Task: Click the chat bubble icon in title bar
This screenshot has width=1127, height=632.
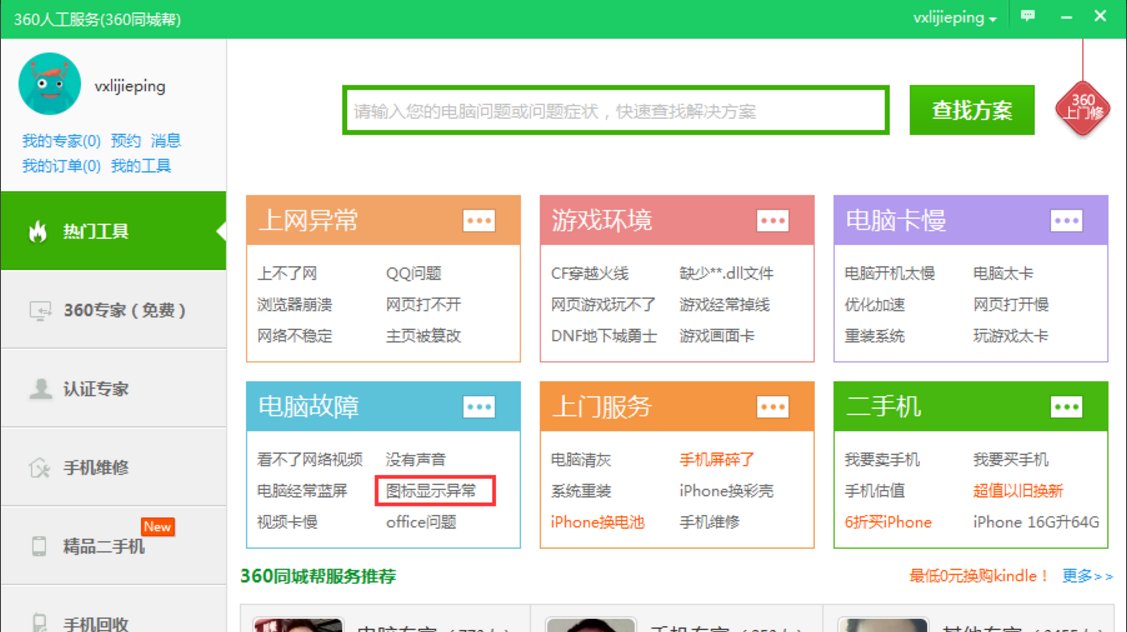Action: tap(1027, 17)
